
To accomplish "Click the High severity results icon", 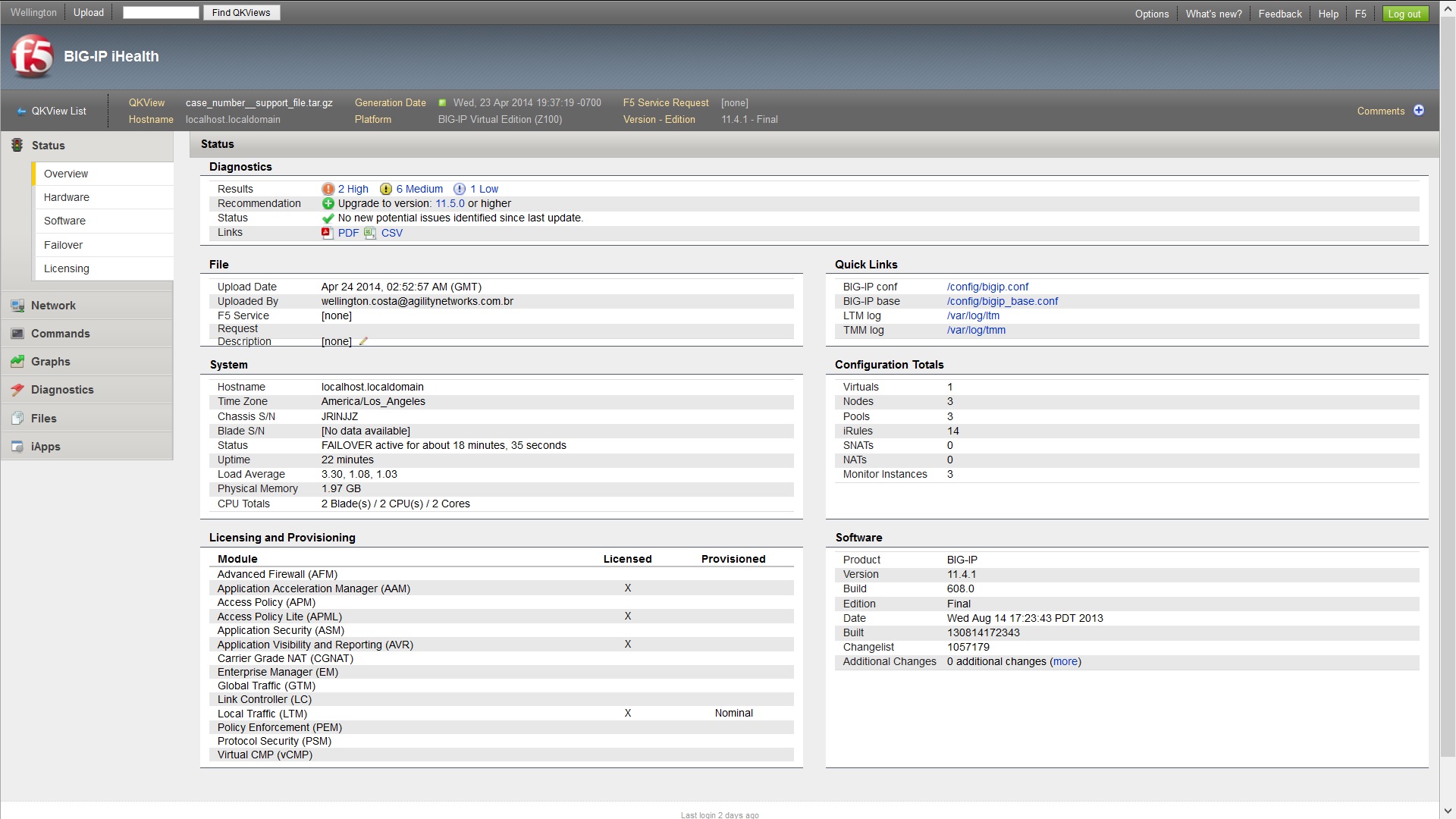I will click(x=328, y=189).
